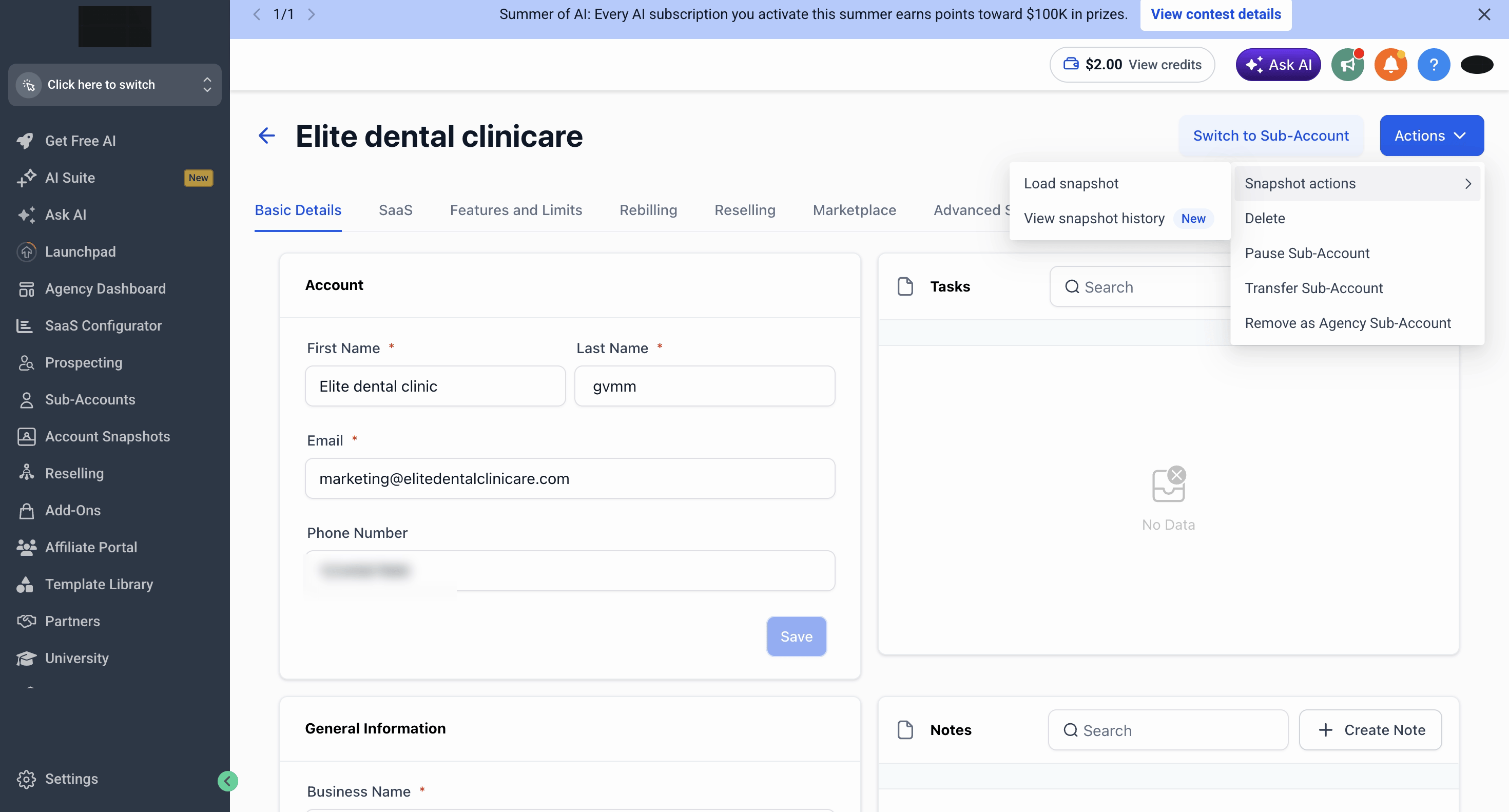Screen dimensions: 1509x812
Task: Open SaaS Configurator icon
Action: (x=26, y=325)
